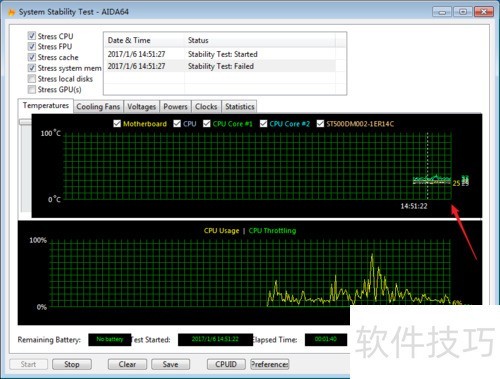The width and height of the screenshot is (500, 379).
Task: Uncheck the Stress CPU checkbox
Action: coord(32,36)
